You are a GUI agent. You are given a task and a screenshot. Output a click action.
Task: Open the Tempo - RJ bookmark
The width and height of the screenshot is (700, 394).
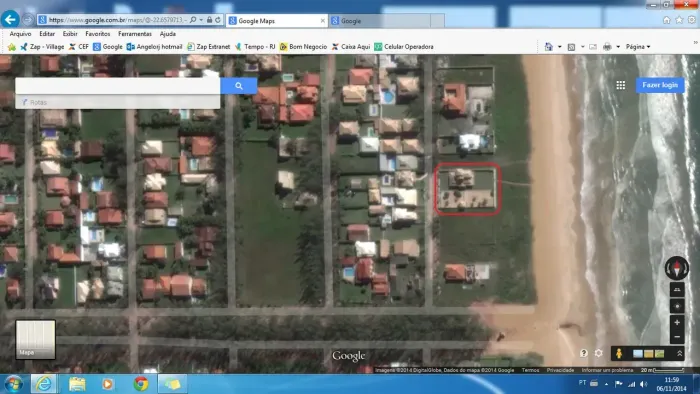click(x=255, y=47)
